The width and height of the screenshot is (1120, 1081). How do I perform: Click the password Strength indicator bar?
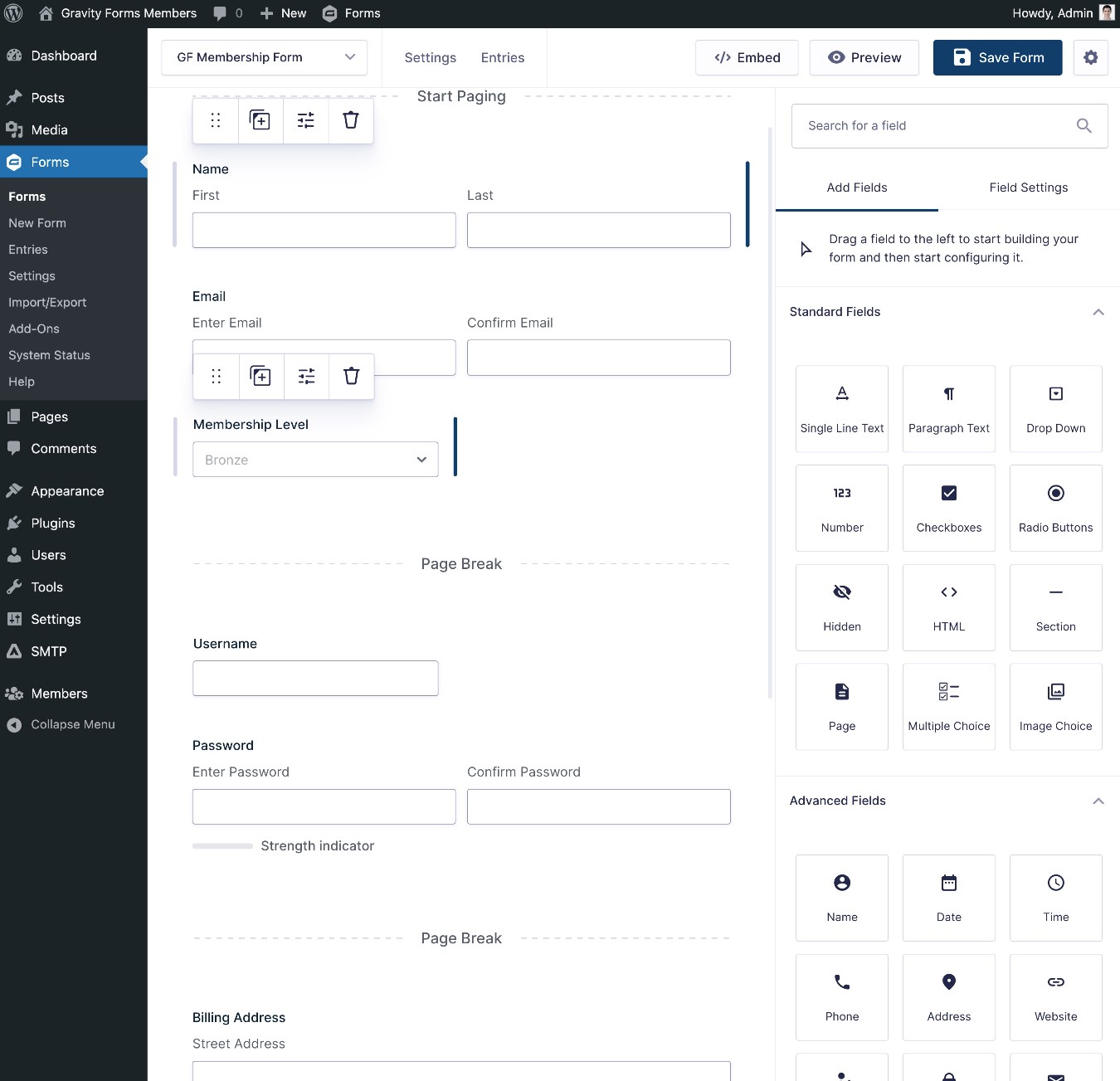pos(222,845)
